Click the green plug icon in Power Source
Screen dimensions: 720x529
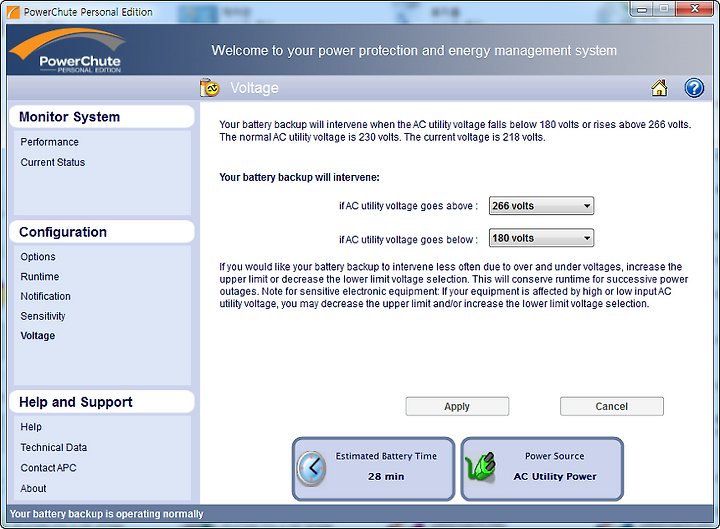480,467
